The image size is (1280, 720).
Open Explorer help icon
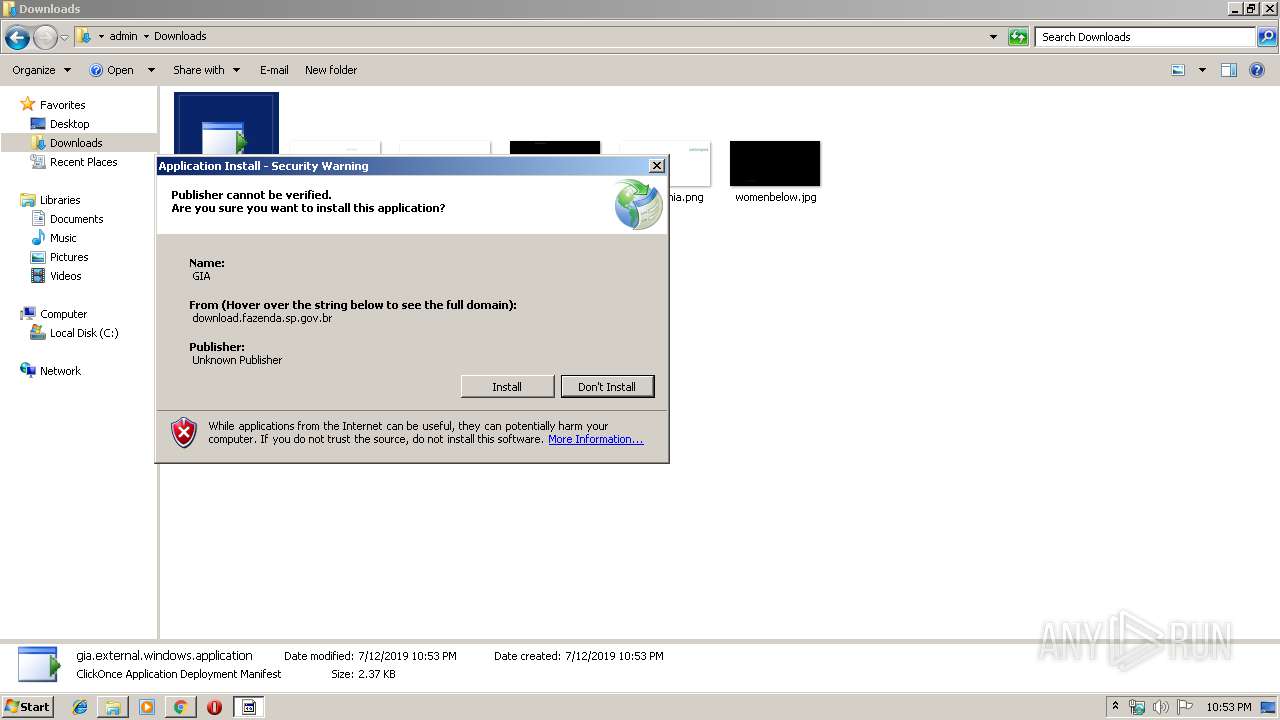(x=1257, y=70)
